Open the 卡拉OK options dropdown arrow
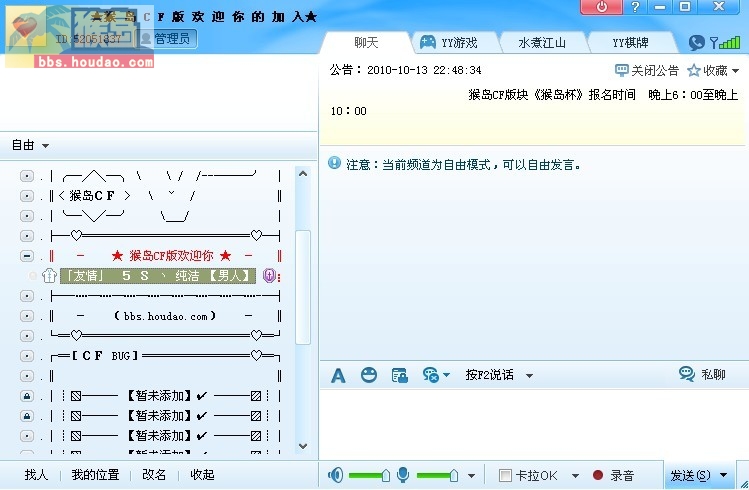This screenshot has height=490, width=749. coord(575,476)
